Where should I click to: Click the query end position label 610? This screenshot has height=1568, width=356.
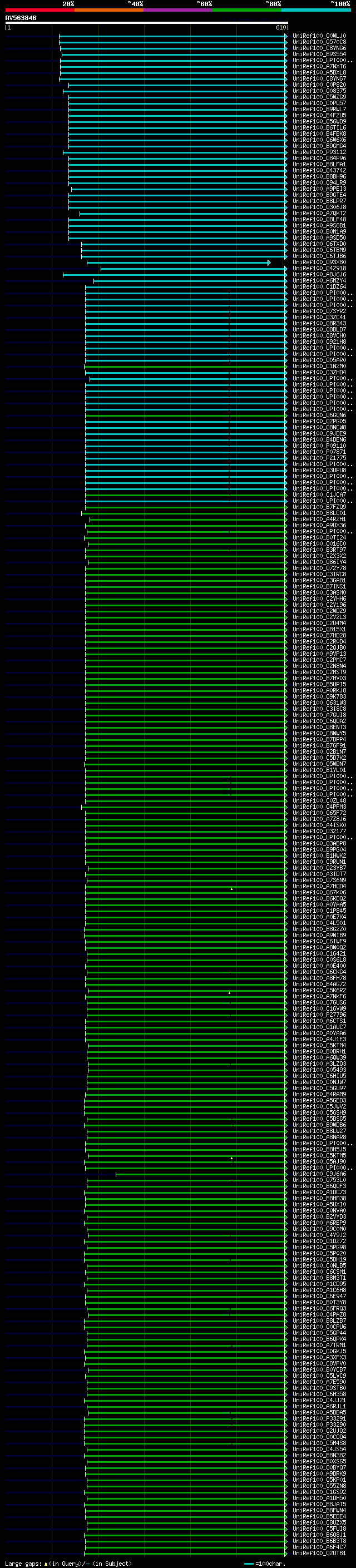point(280,27)
